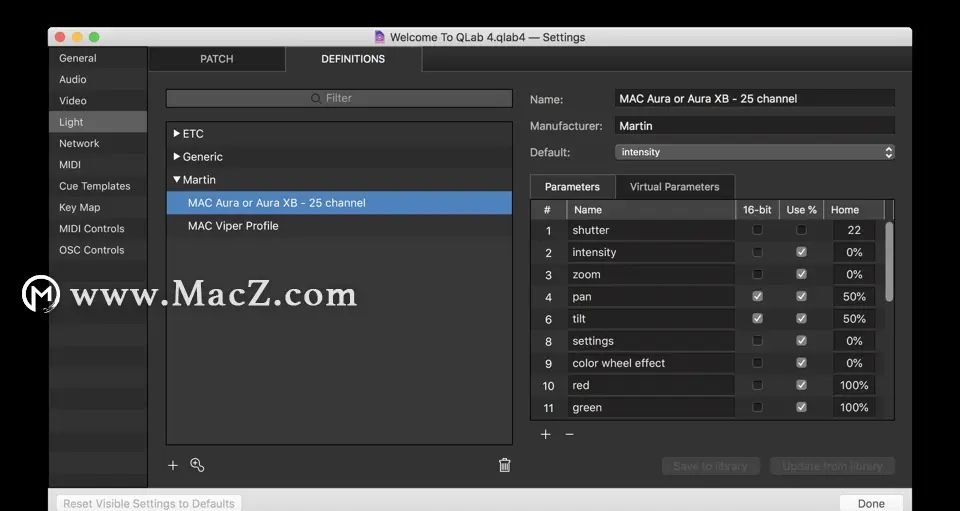Image resolution: width=960 pixels, height=511 pixels.
Task: Click the Filter search field
Action: click(x=339, y=98)
